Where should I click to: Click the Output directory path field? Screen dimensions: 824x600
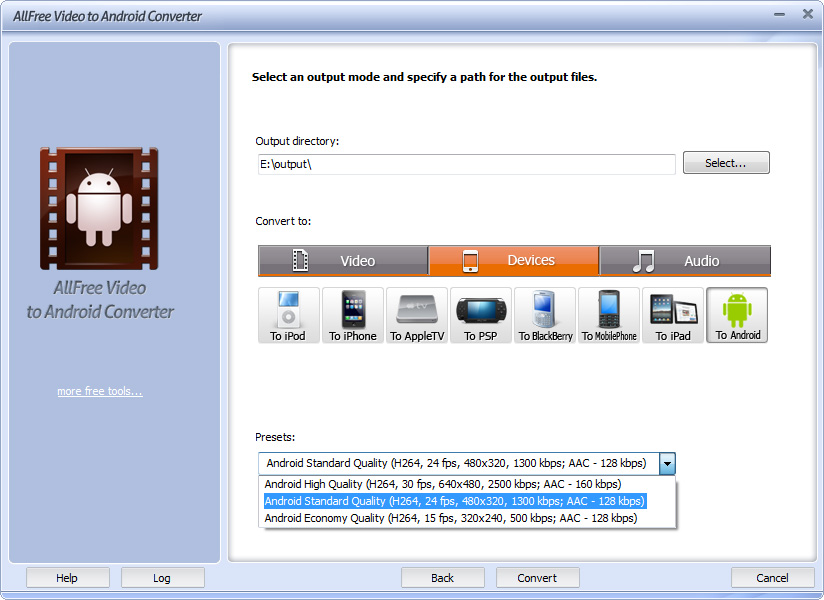467,164
